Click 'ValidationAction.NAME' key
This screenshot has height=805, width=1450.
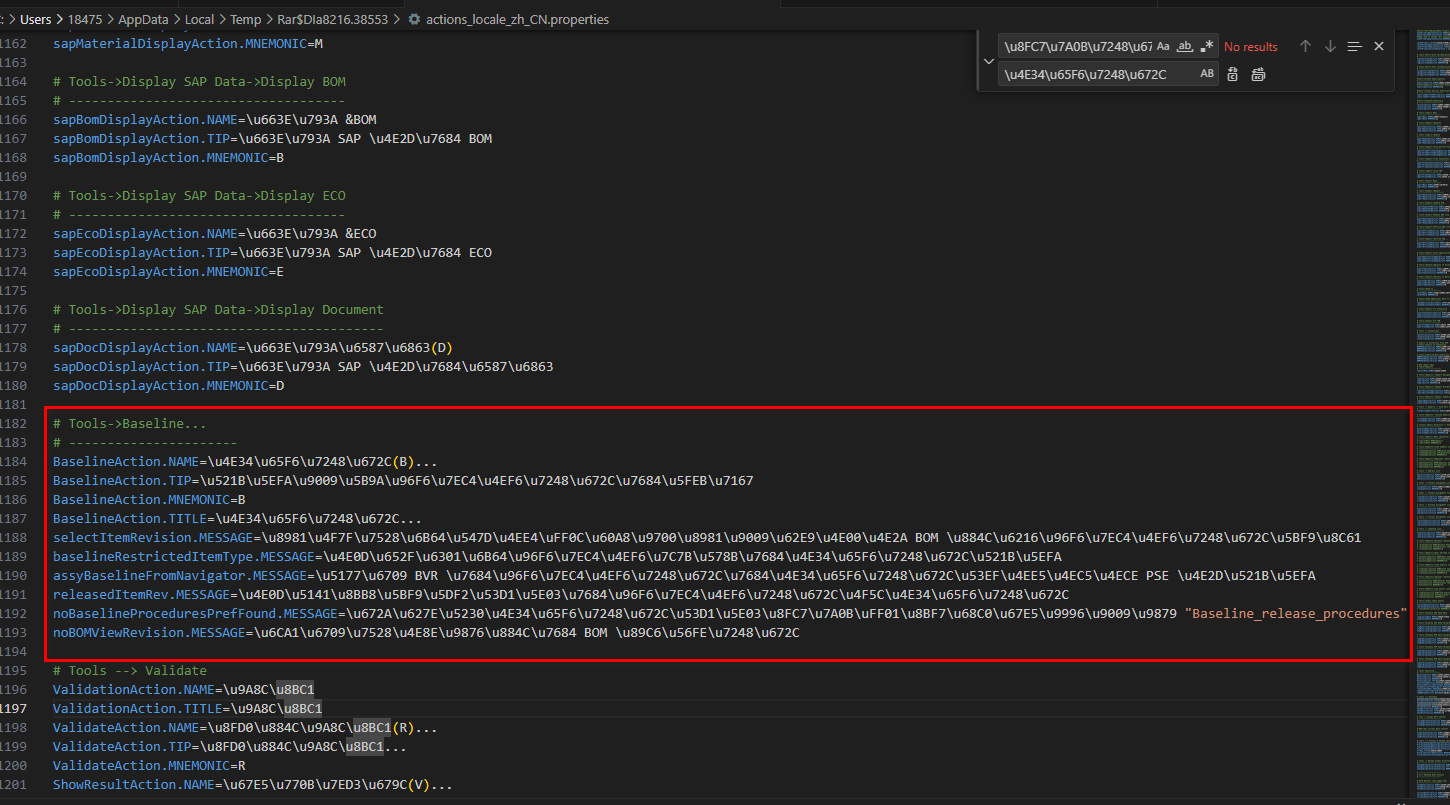pos(133,689)
